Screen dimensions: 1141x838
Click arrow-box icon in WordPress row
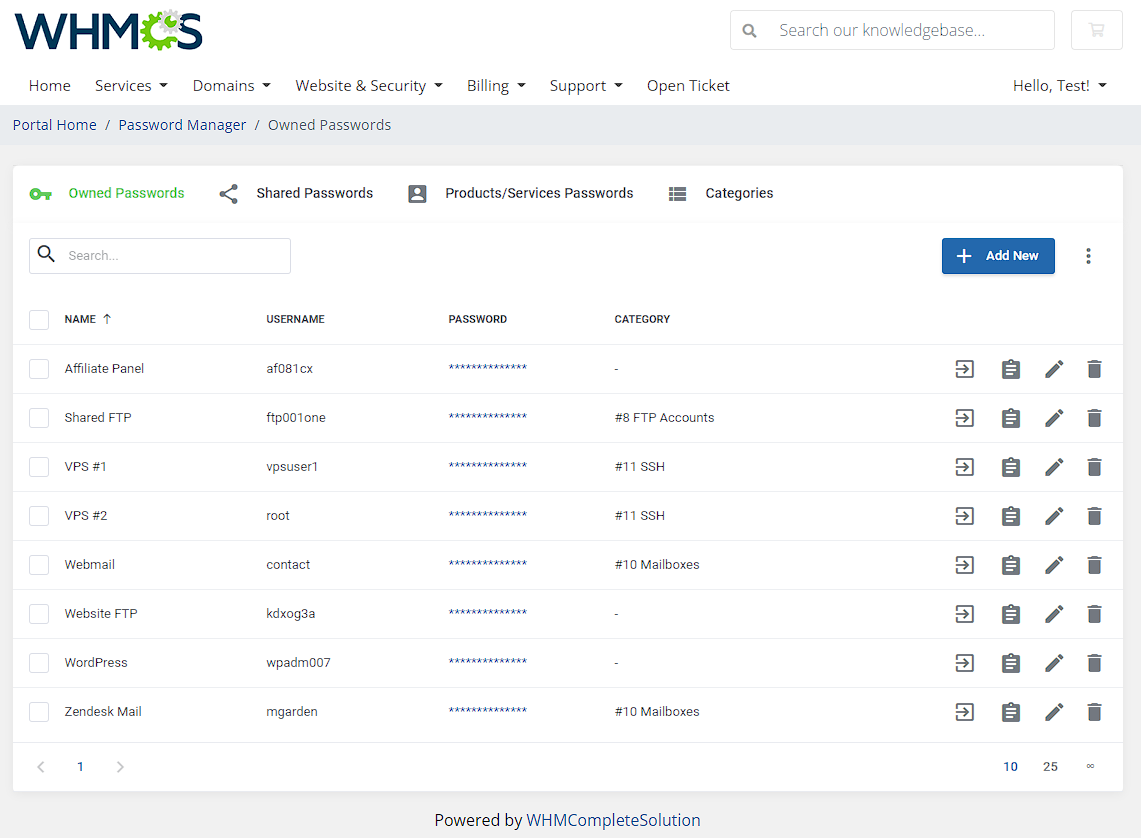point(964,663)
